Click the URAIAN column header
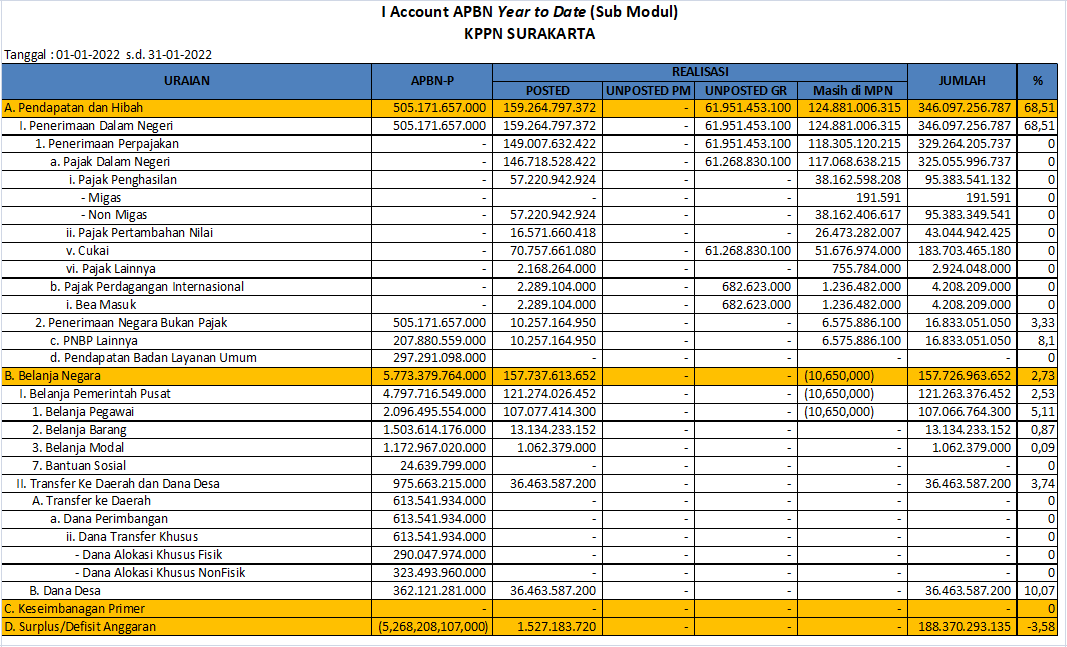Image resolution: width=1067 pixels, height=647 pixels. [186, 81]
